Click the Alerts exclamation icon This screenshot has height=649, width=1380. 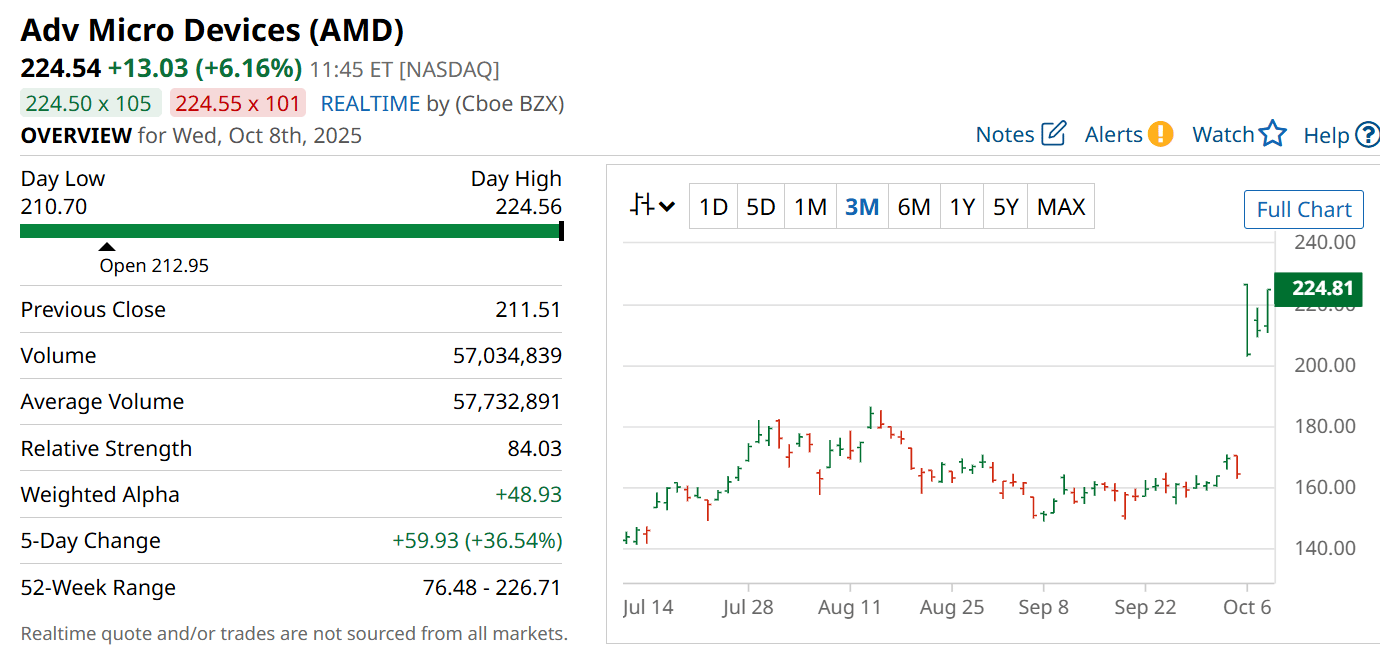pos(1160,134)
